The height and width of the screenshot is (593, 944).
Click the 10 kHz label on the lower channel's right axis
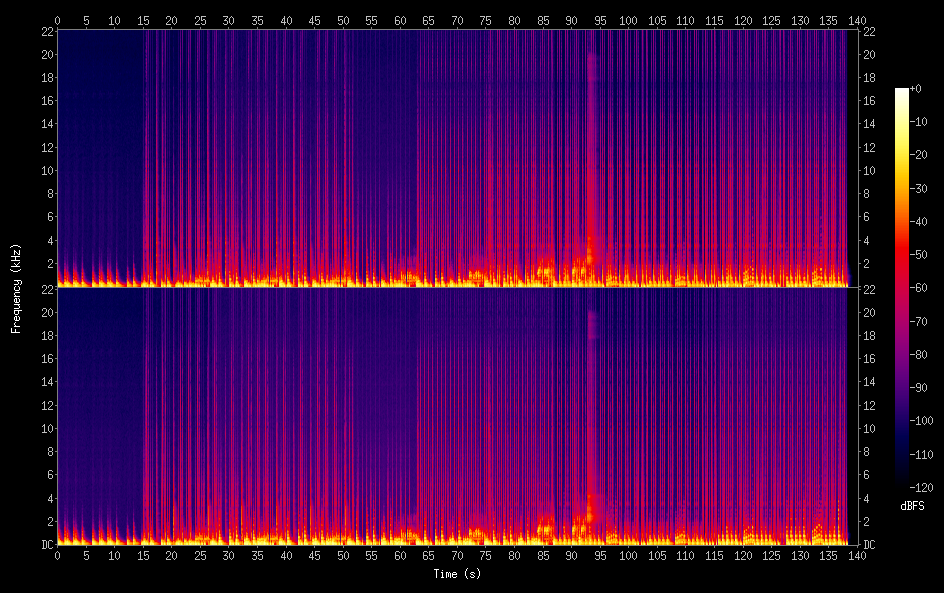pyautogui.click(x=869, y=429)
